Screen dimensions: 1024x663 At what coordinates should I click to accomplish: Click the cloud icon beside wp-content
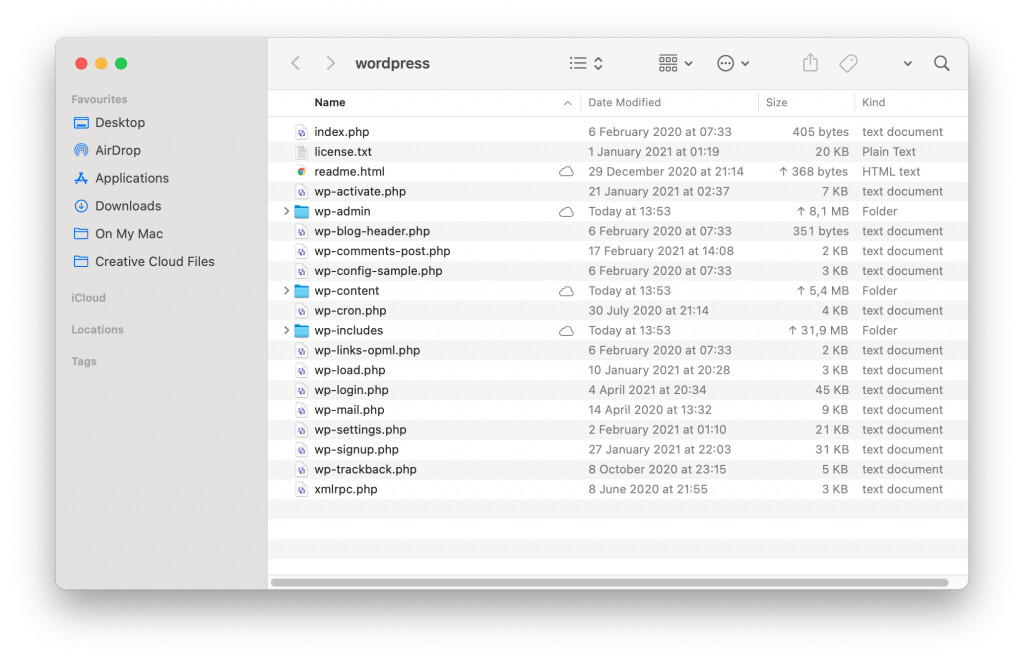[x=566, y=291]
